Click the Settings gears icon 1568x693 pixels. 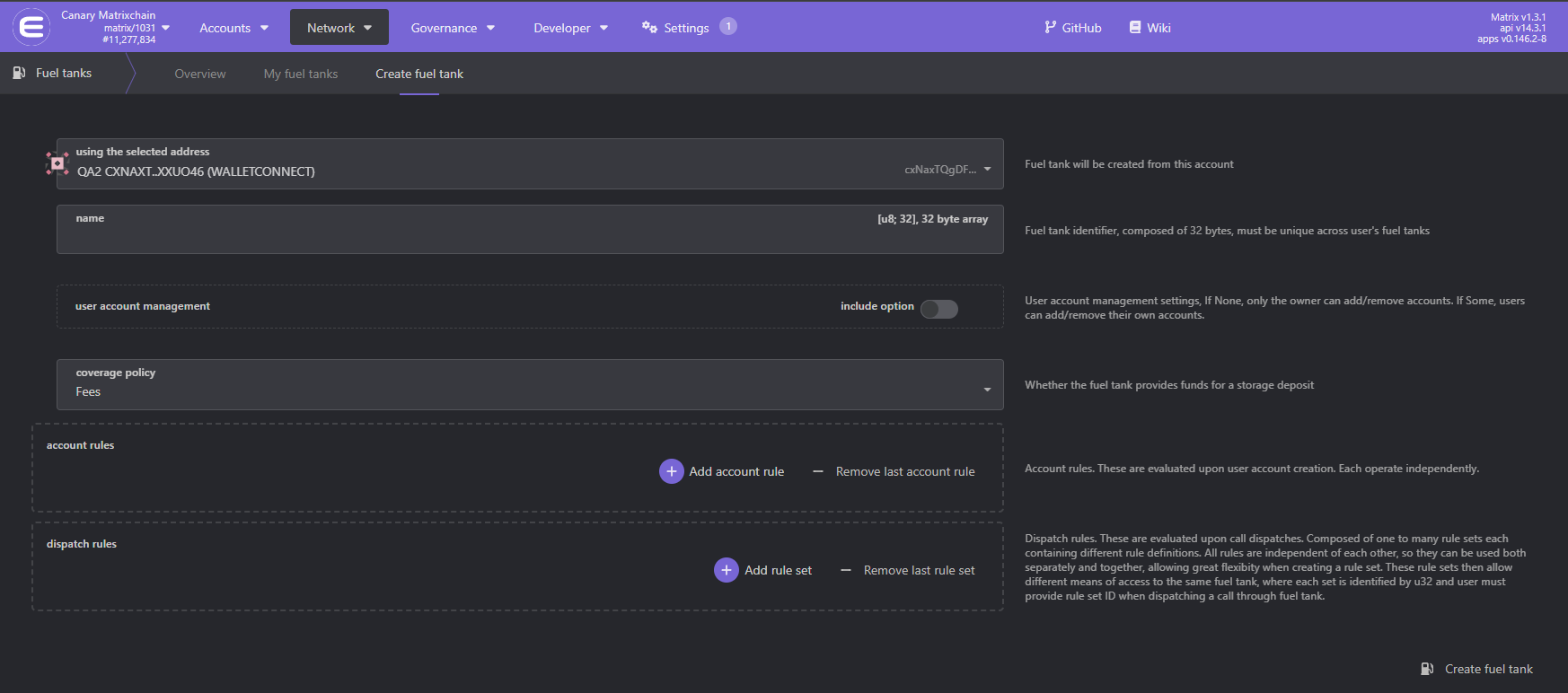point(649,28)
